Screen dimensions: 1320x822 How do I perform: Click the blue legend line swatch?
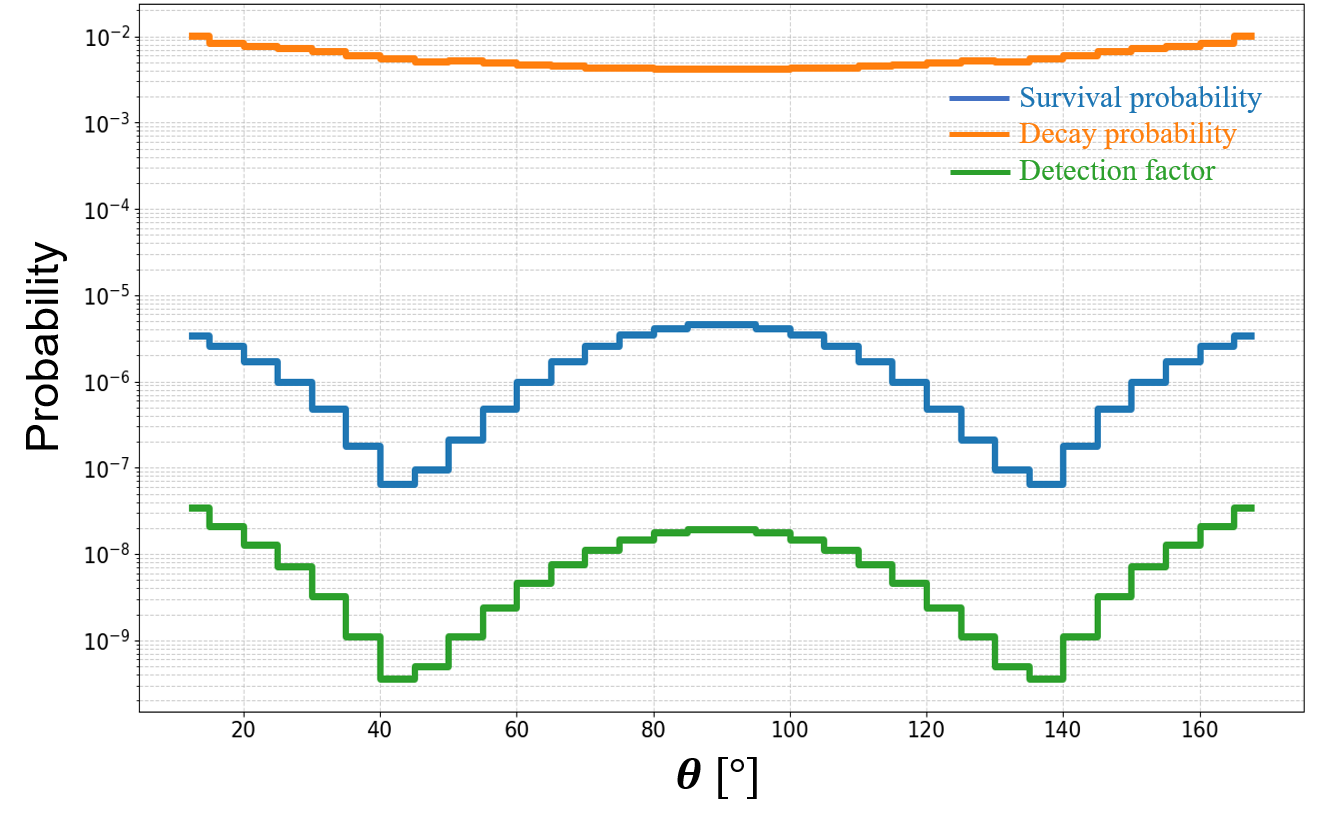980,98
